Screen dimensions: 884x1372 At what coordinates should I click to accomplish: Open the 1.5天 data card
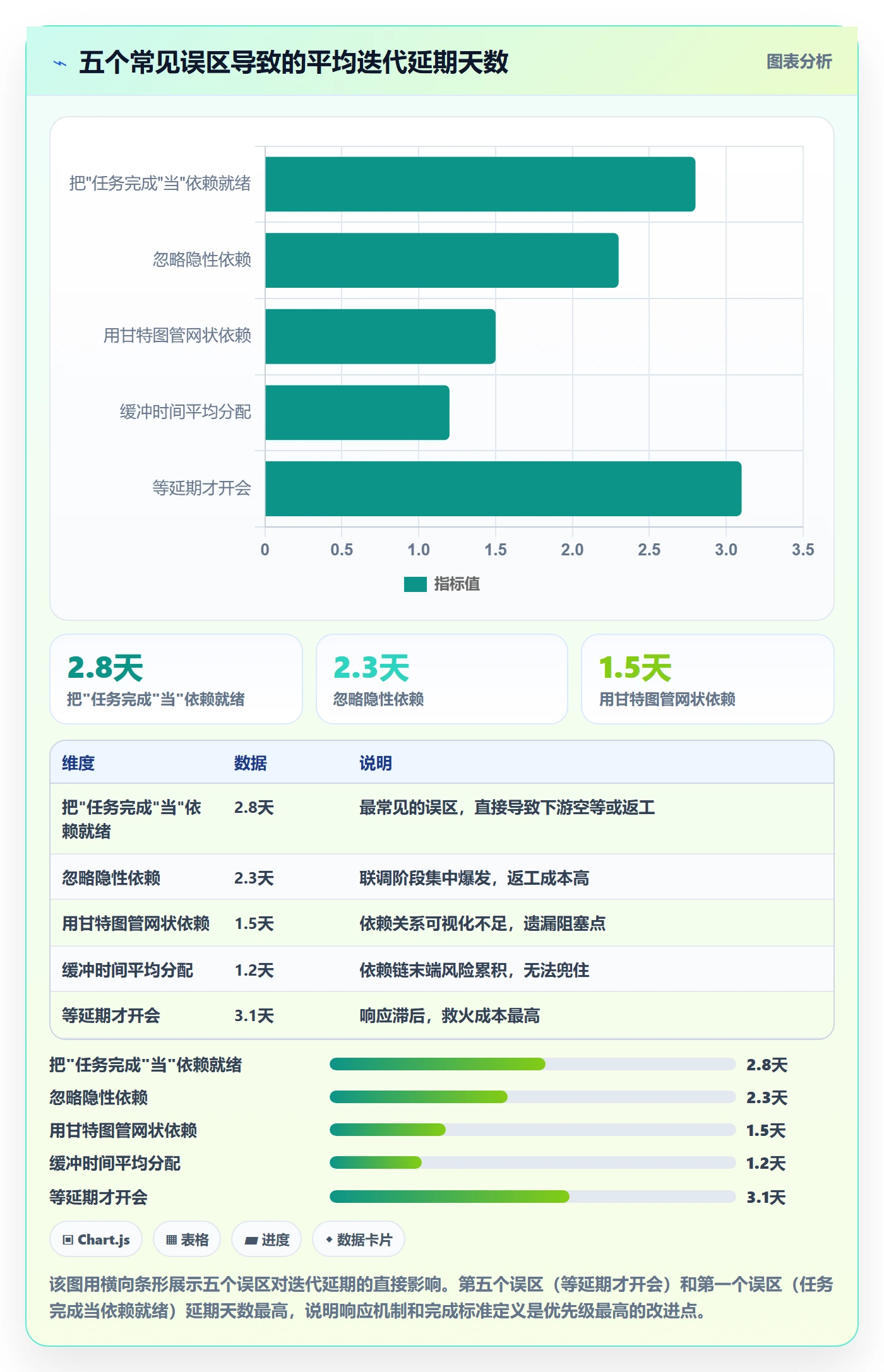coord(708,679)
